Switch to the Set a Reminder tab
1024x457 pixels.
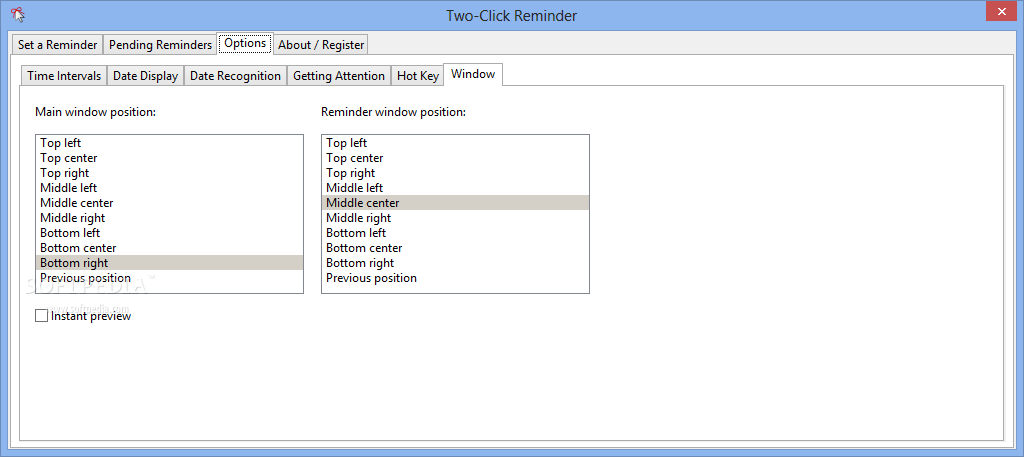tap(57, 44)
